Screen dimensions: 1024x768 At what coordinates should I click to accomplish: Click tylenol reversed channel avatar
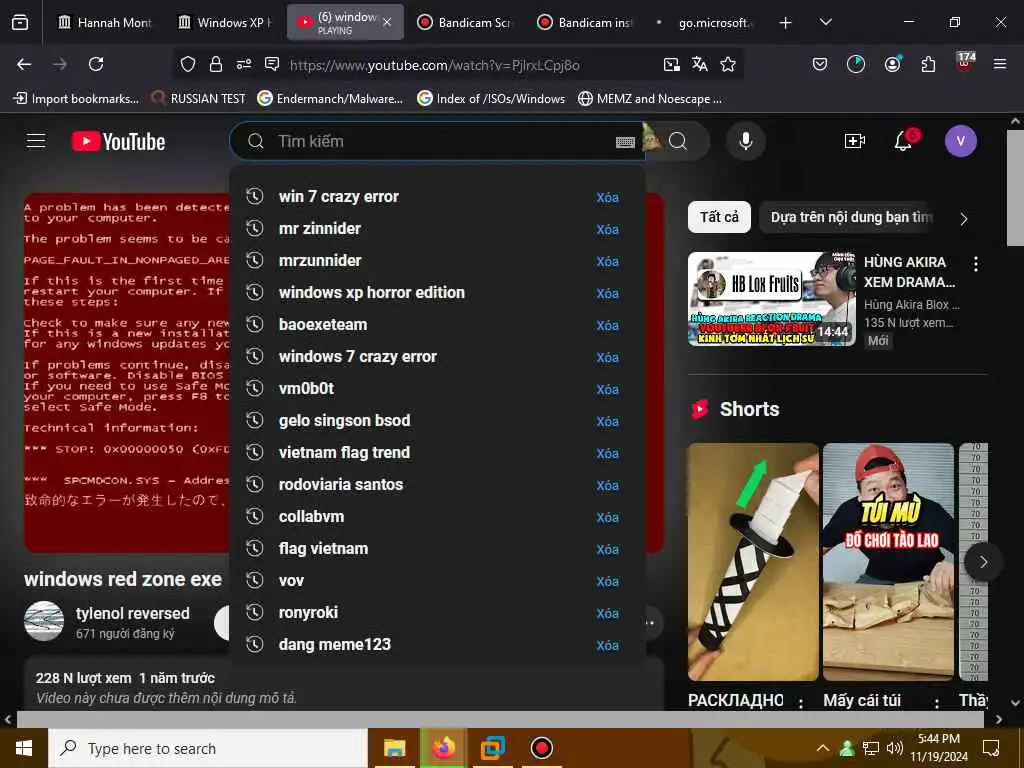click(x=44, y=621)
